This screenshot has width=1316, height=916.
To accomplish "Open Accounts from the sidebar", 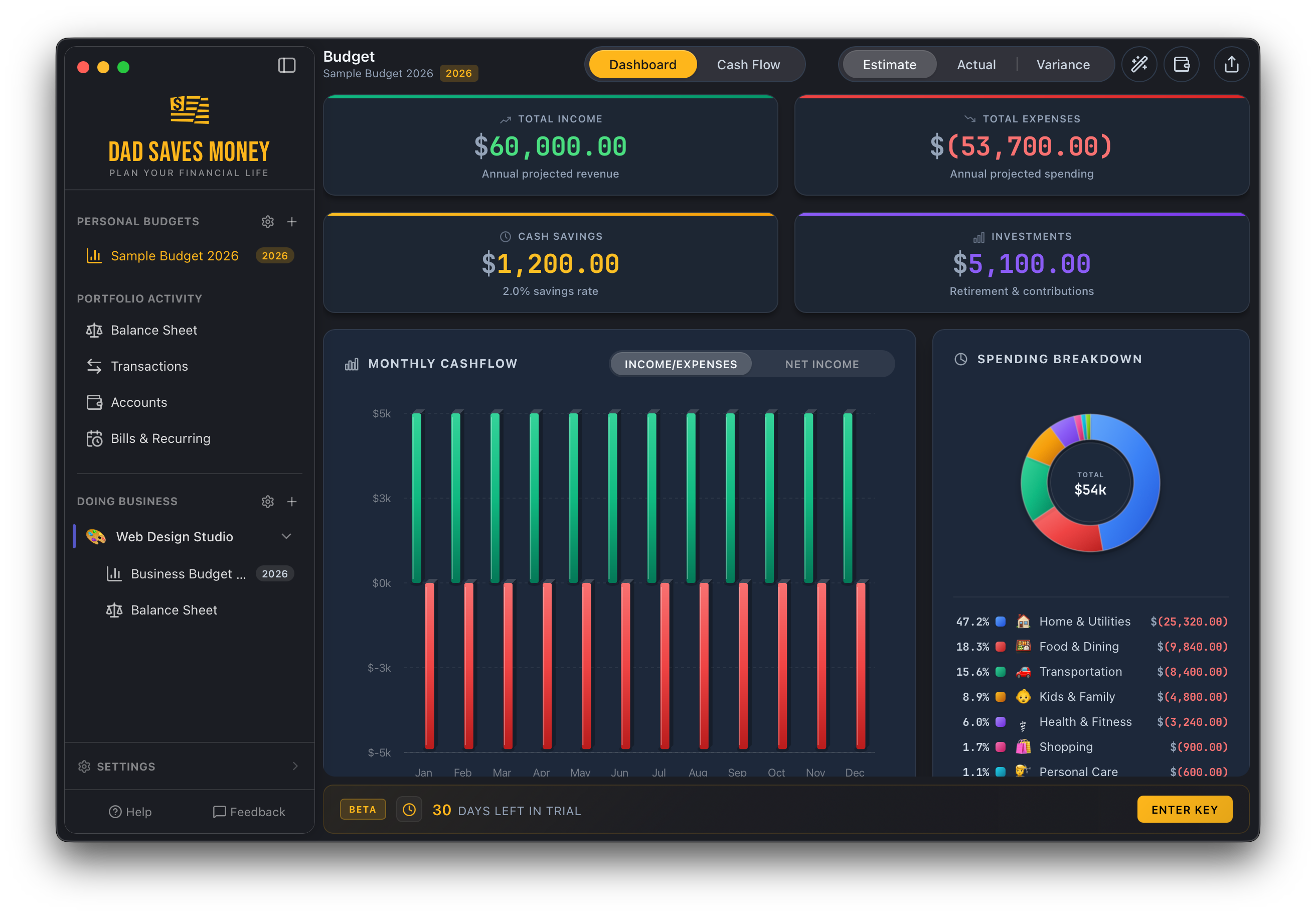I will click(139, 402).
